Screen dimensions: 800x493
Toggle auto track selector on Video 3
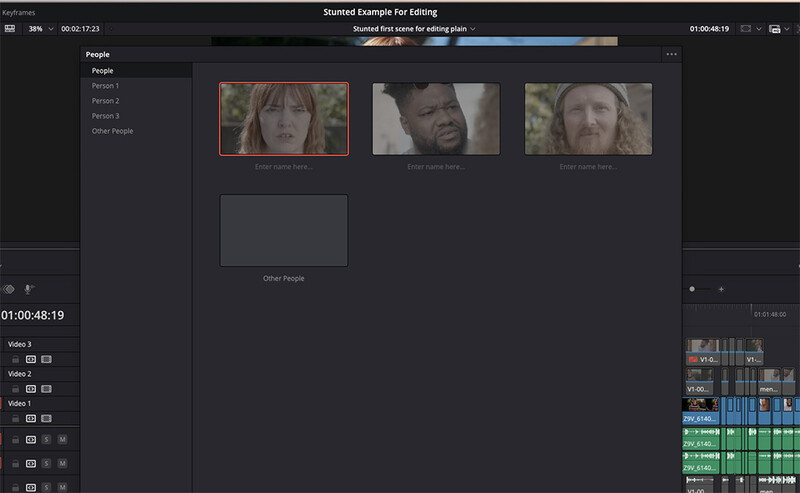pos(31,359)
